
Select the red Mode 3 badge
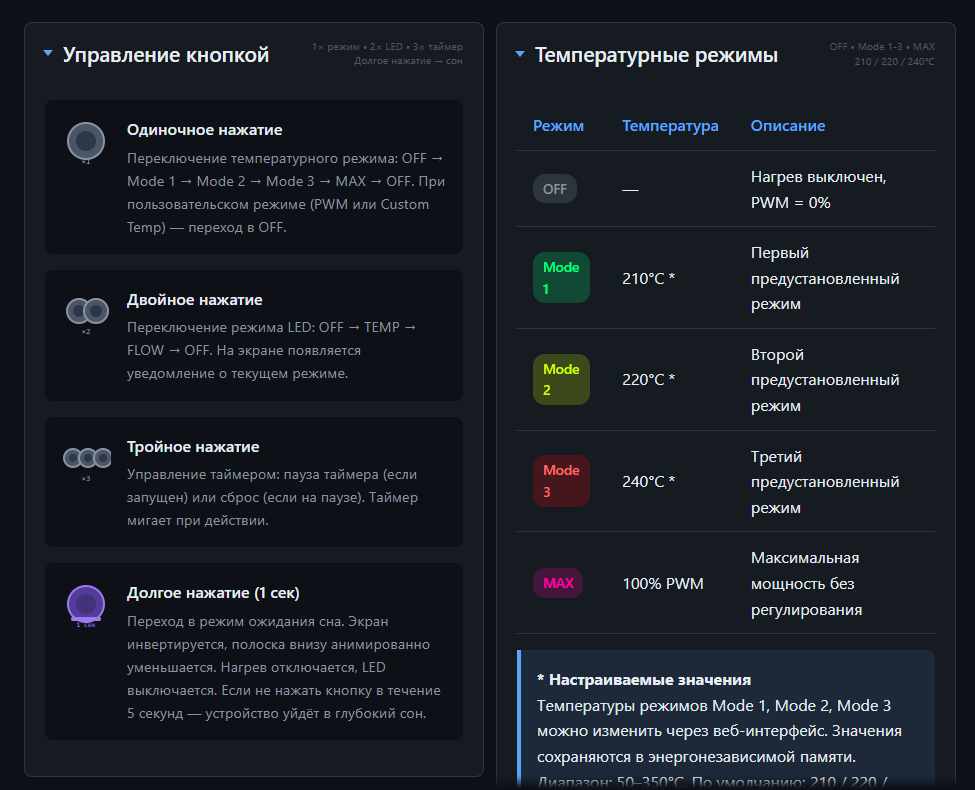[x=561, y=480]
